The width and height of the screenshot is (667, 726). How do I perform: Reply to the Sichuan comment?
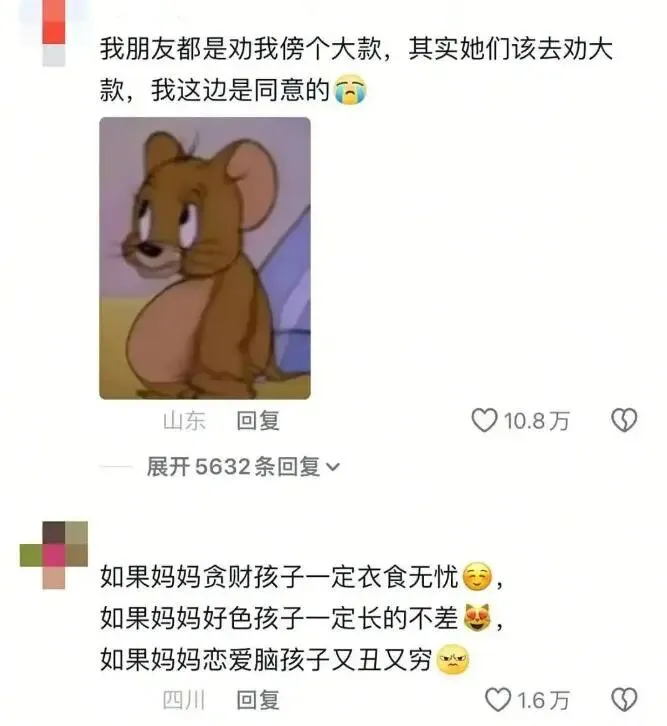[258, 700]
